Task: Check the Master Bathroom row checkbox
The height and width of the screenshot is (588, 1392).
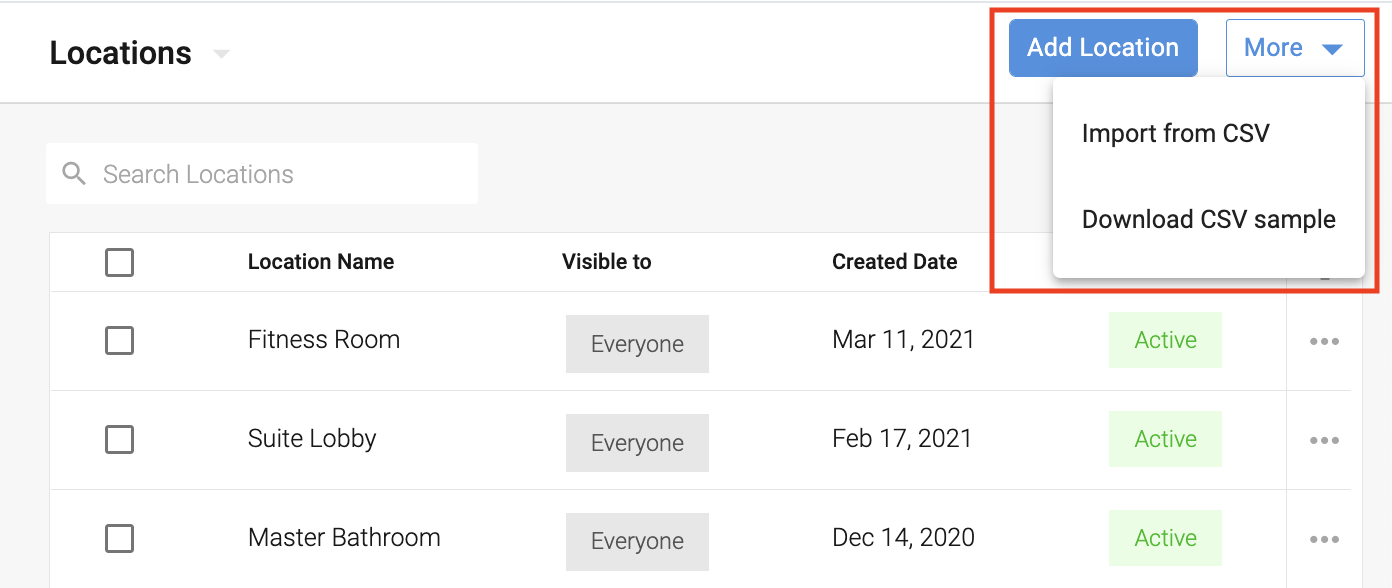Action: [x=119, y=538]
